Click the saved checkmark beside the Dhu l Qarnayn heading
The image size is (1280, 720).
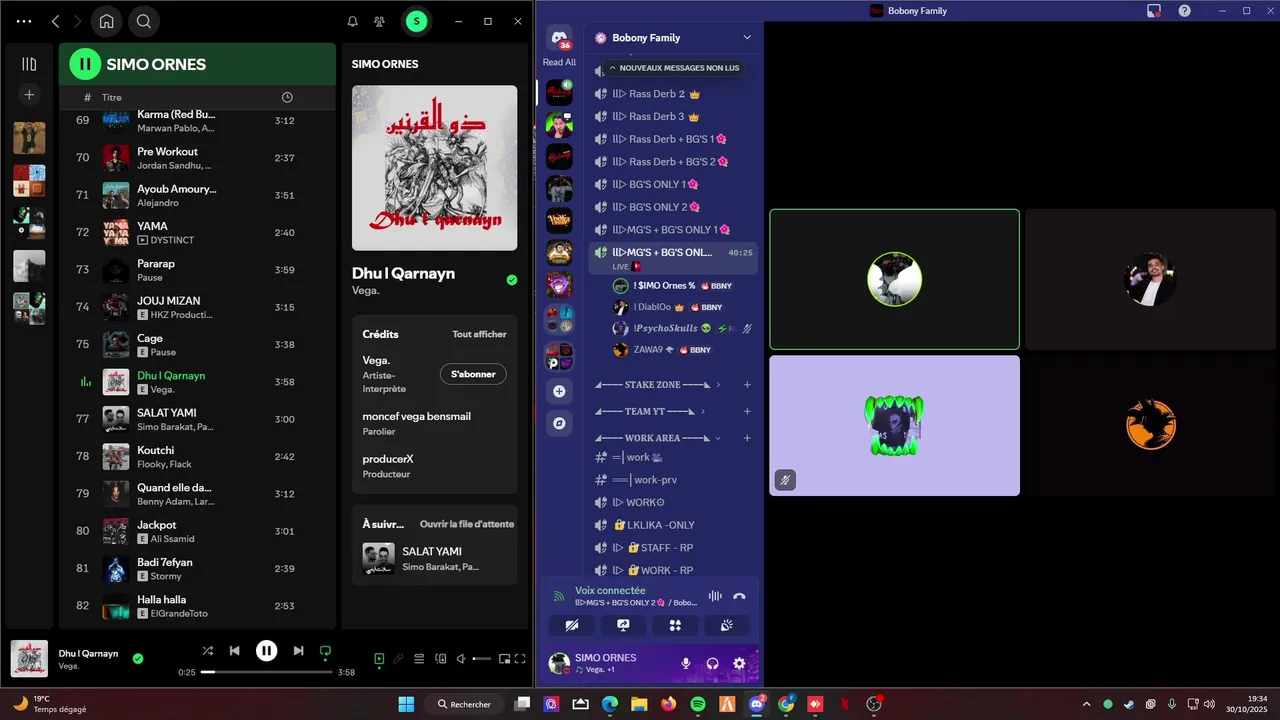[x=512, y=280]
